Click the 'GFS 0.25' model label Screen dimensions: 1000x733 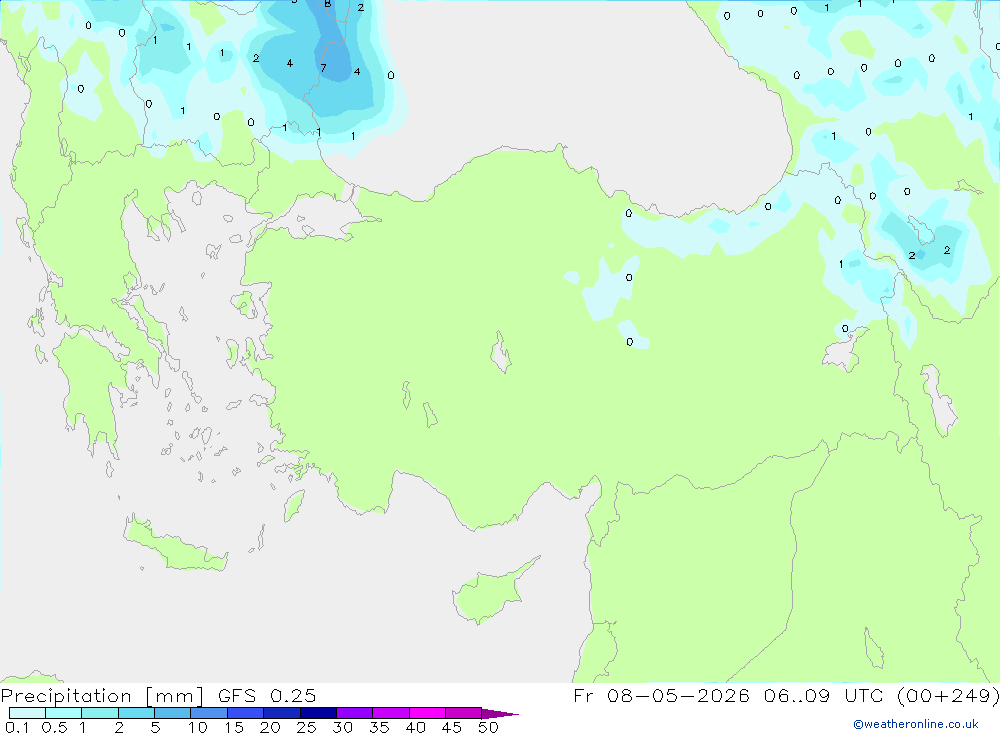pyautogui.click(x=267, y=696)
